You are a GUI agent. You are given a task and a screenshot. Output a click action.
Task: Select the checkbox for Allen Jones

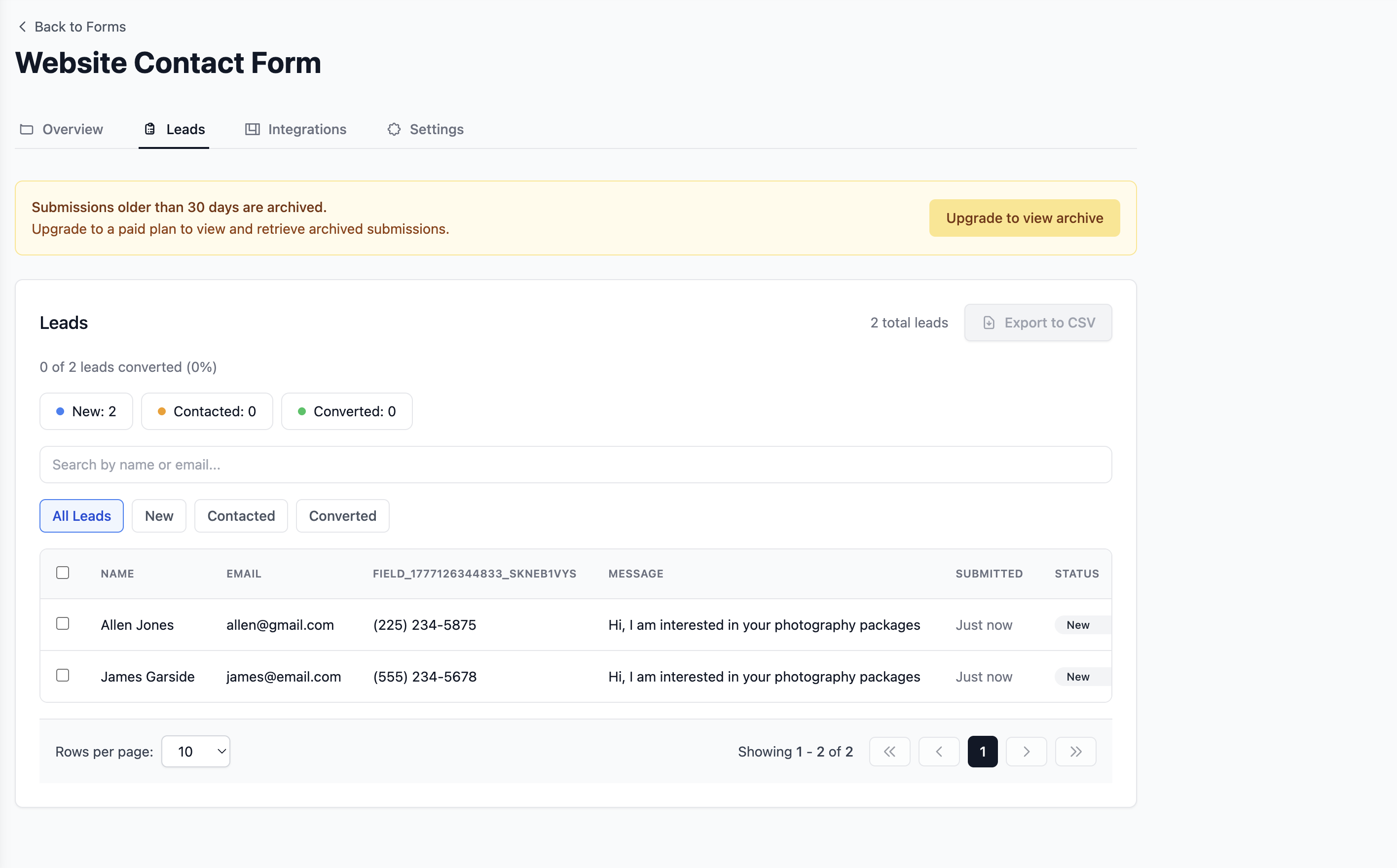click(63, 624)
